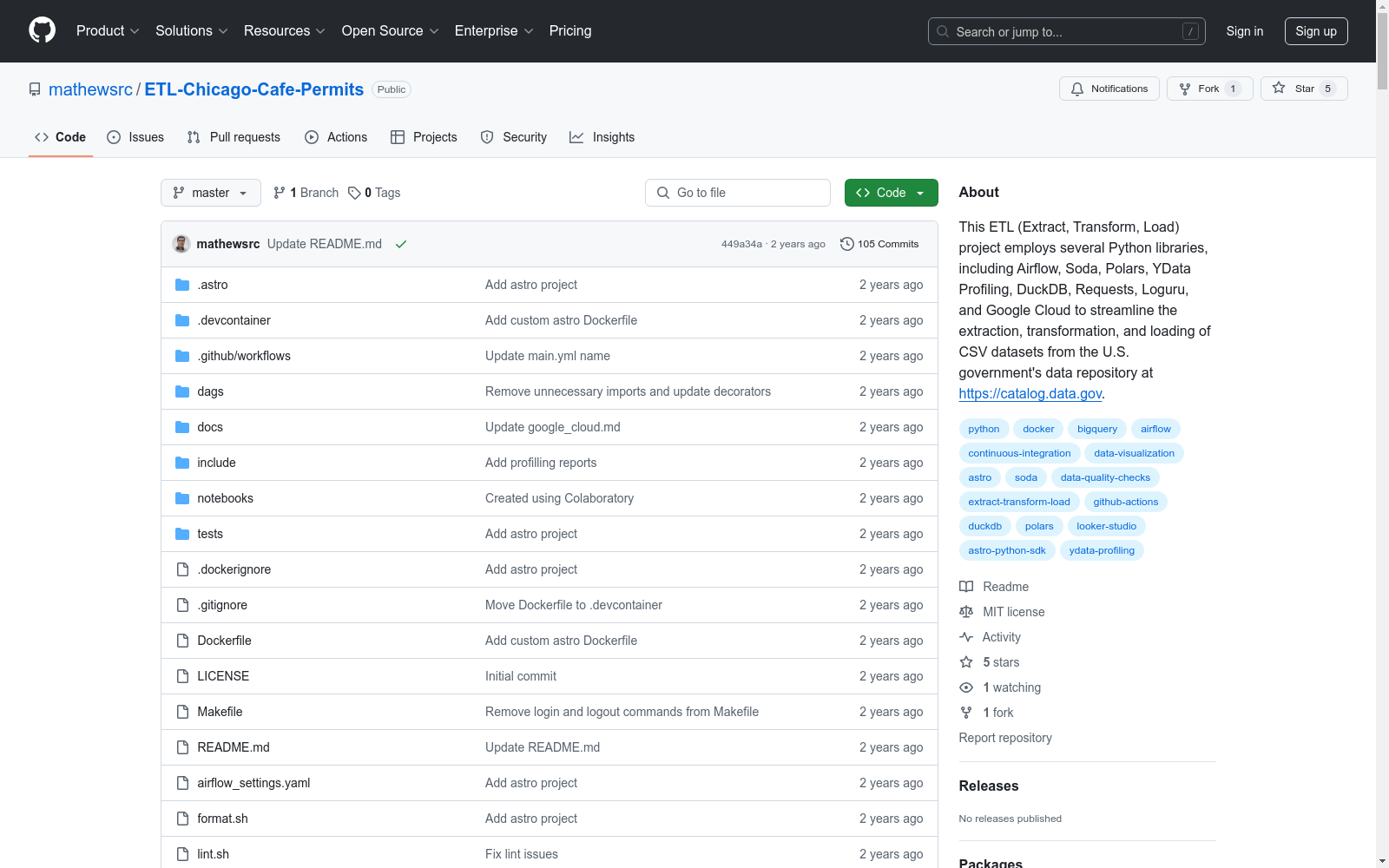
Task: Click the eye icon beside 1 watching
Action: [966, 687]
